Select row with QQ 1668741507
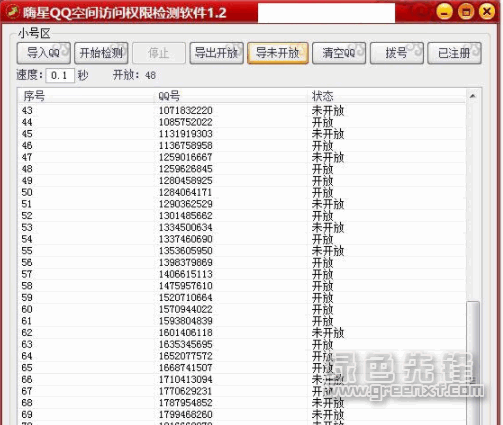 click(x=242, y=368)
